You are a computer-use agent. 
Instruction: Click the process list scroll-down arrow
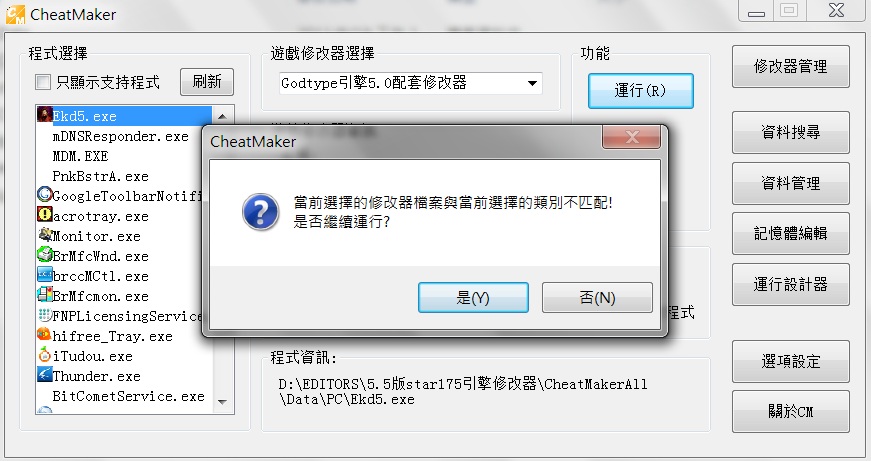[x=223, y=402]
